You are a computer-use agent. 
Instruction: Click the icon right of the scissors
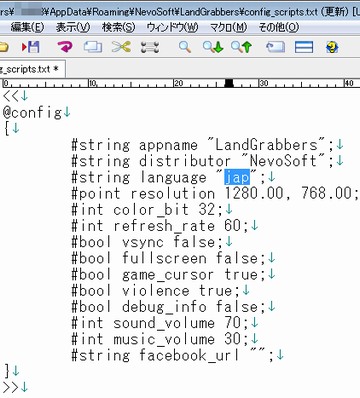point(150,47)
